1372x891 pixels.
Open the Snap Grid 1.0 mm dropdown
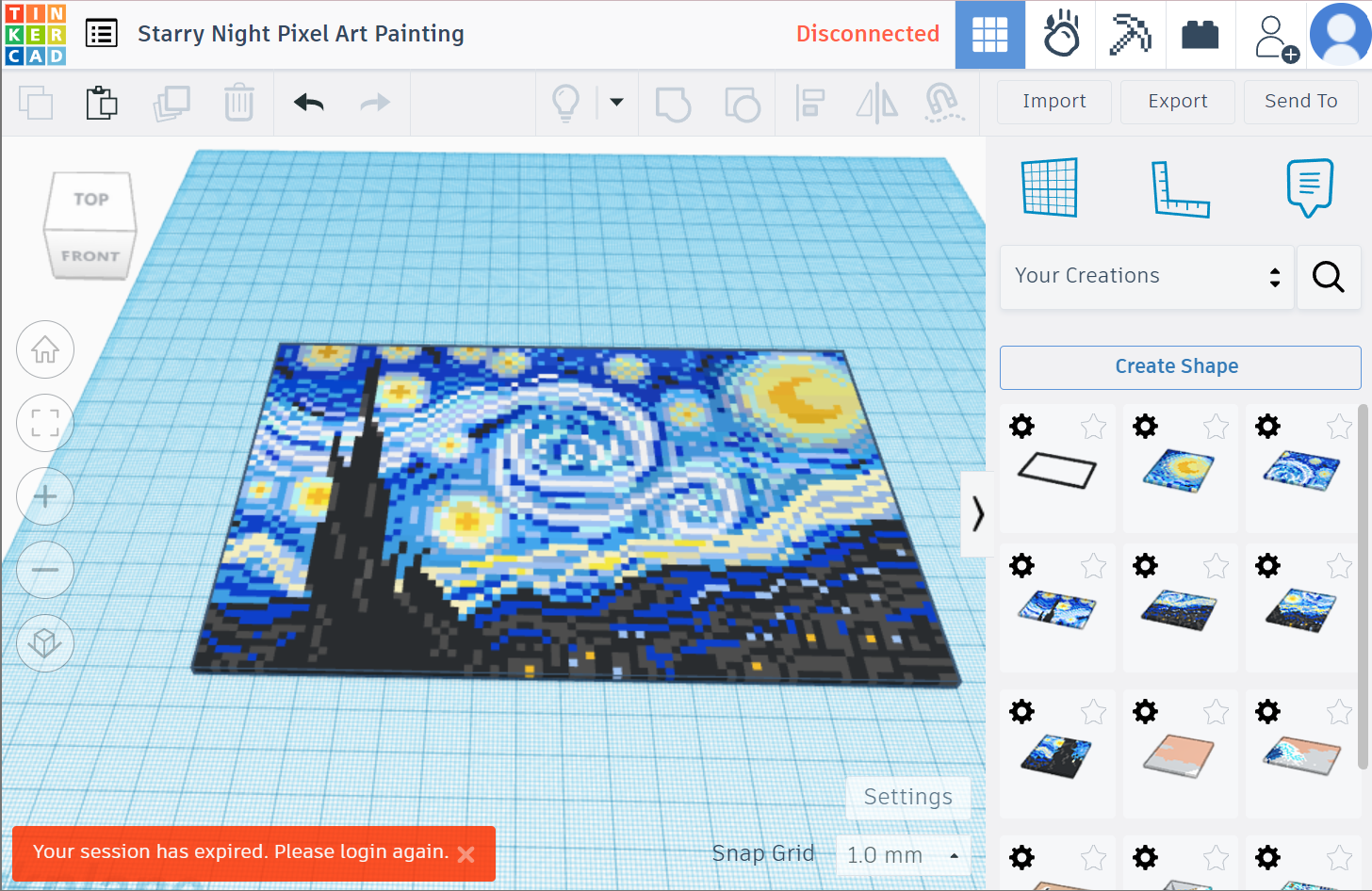tap(903, 855)
